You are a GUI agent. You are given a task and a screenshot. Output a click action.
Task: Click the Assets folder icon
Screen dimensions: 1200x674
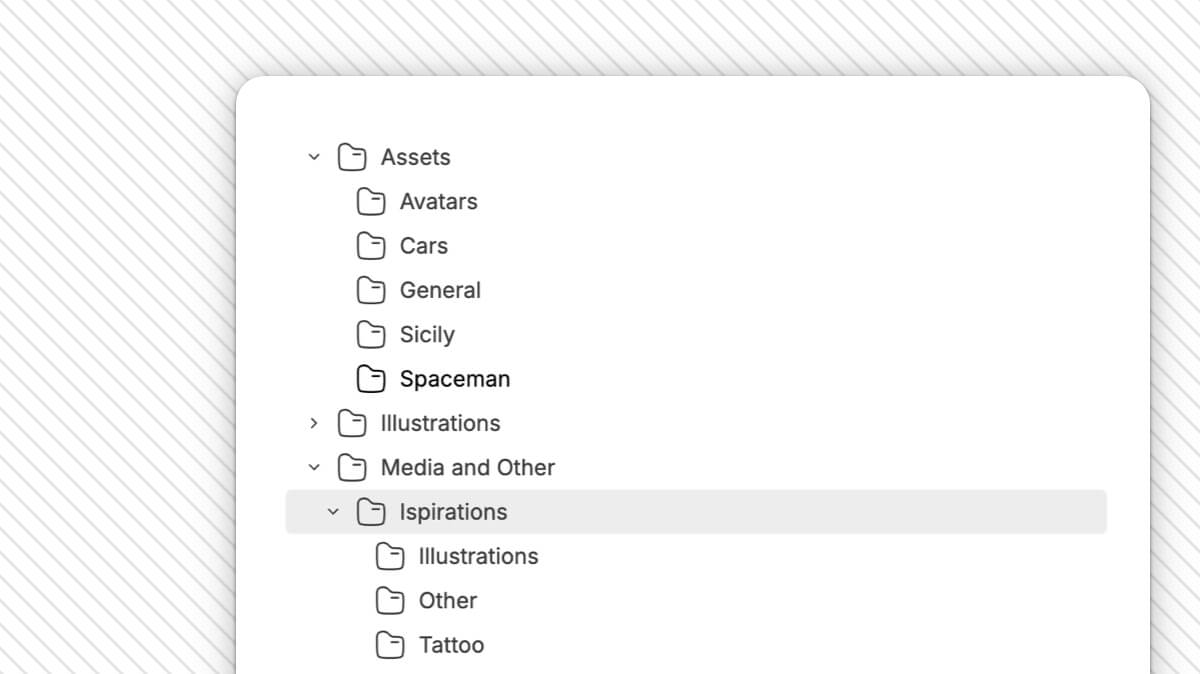click(x=352, y=157)
